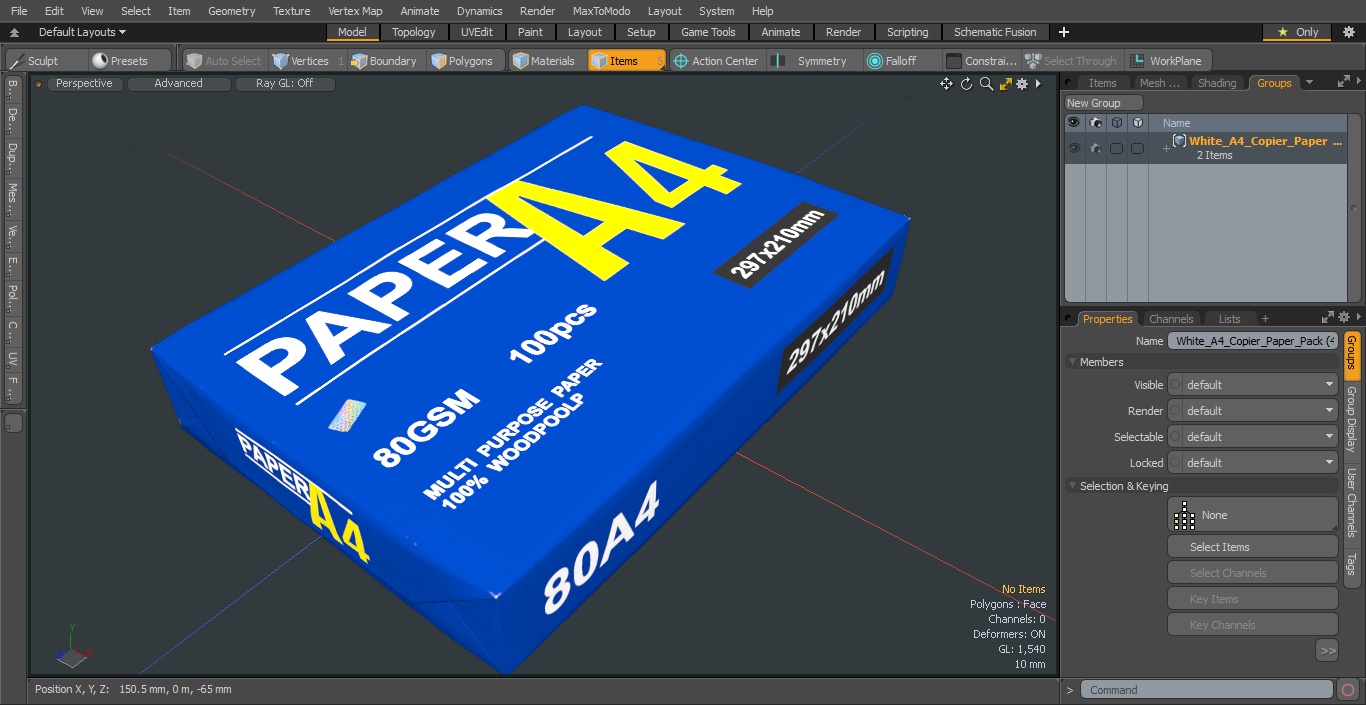Click the red record button beside Command
1366x705 pixels.
1347,690
